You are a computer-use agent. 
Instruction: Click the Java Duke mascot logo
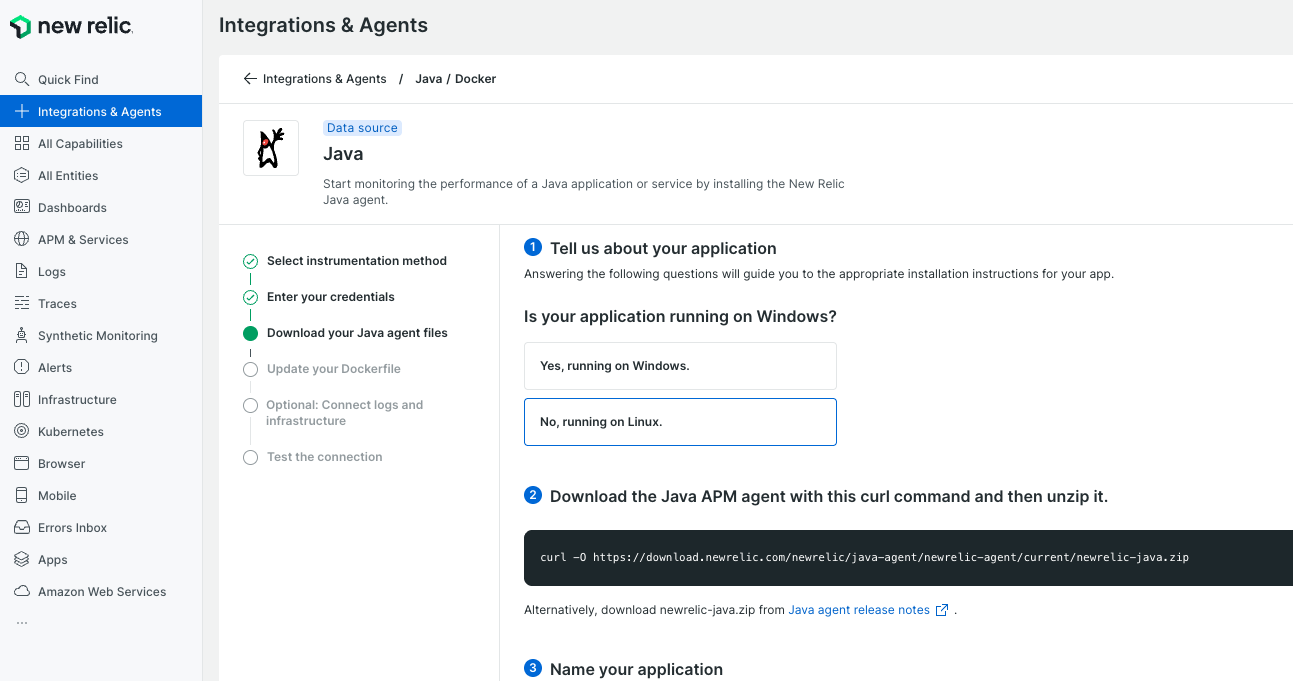tap(271, 148)
